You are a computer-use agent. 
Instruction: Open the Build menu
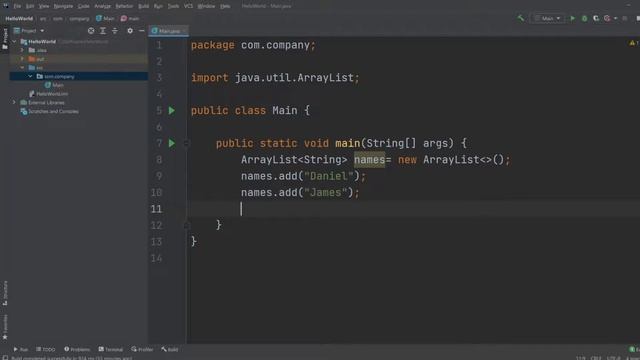coord(144,6)
